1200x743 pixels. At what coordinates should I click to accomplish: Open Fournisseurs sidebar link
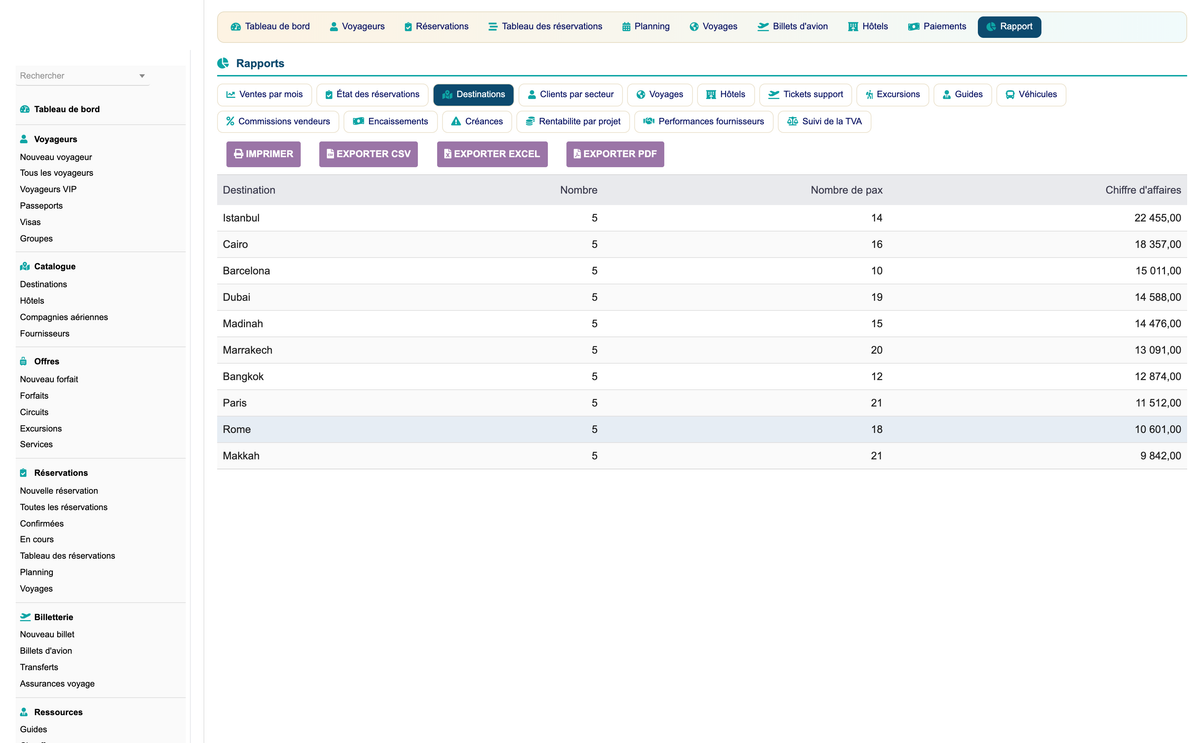pos(45,333)
